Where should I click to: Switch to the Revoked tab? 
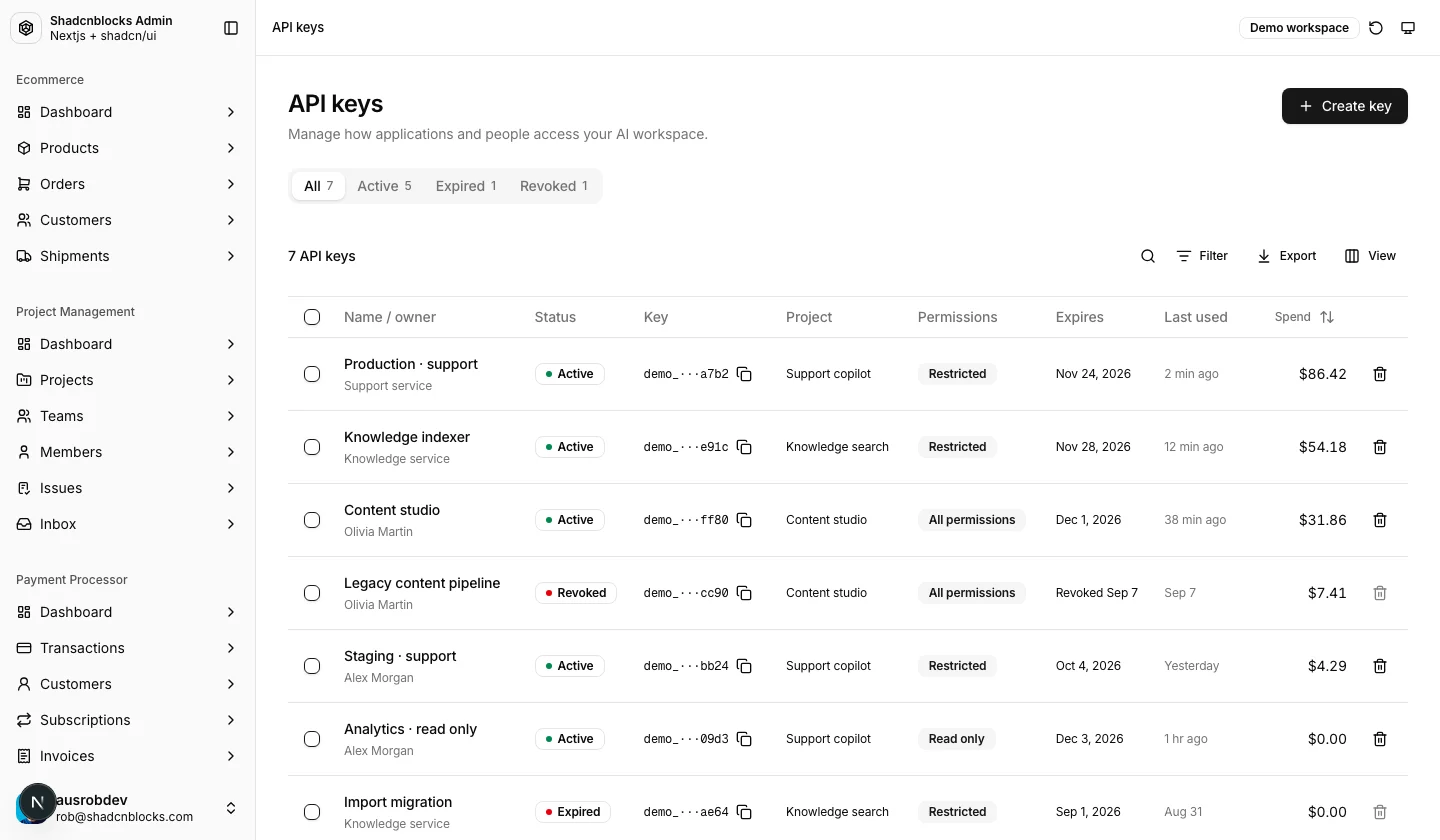click(554, 186)
